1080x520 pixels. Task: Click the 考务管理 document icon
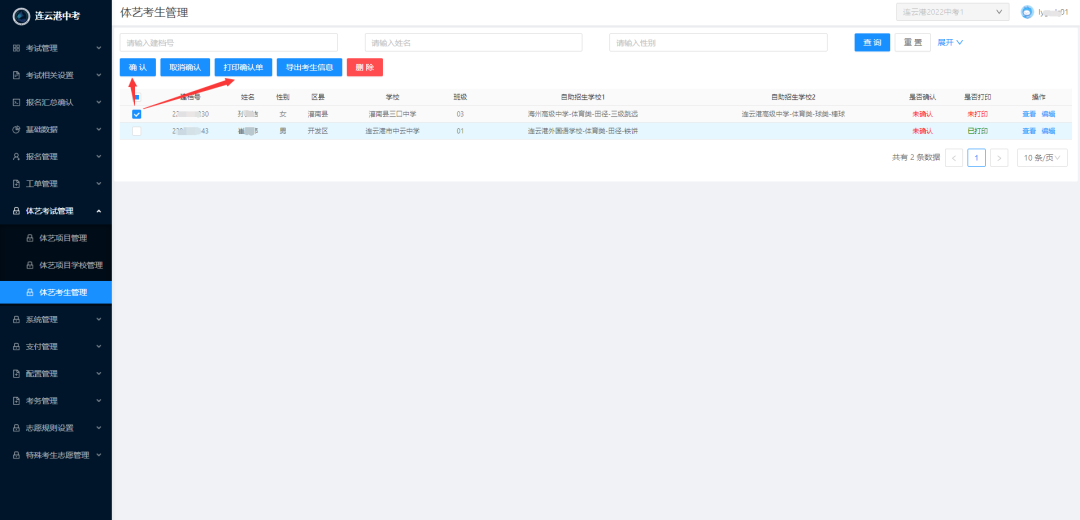[x=17, y=401]
